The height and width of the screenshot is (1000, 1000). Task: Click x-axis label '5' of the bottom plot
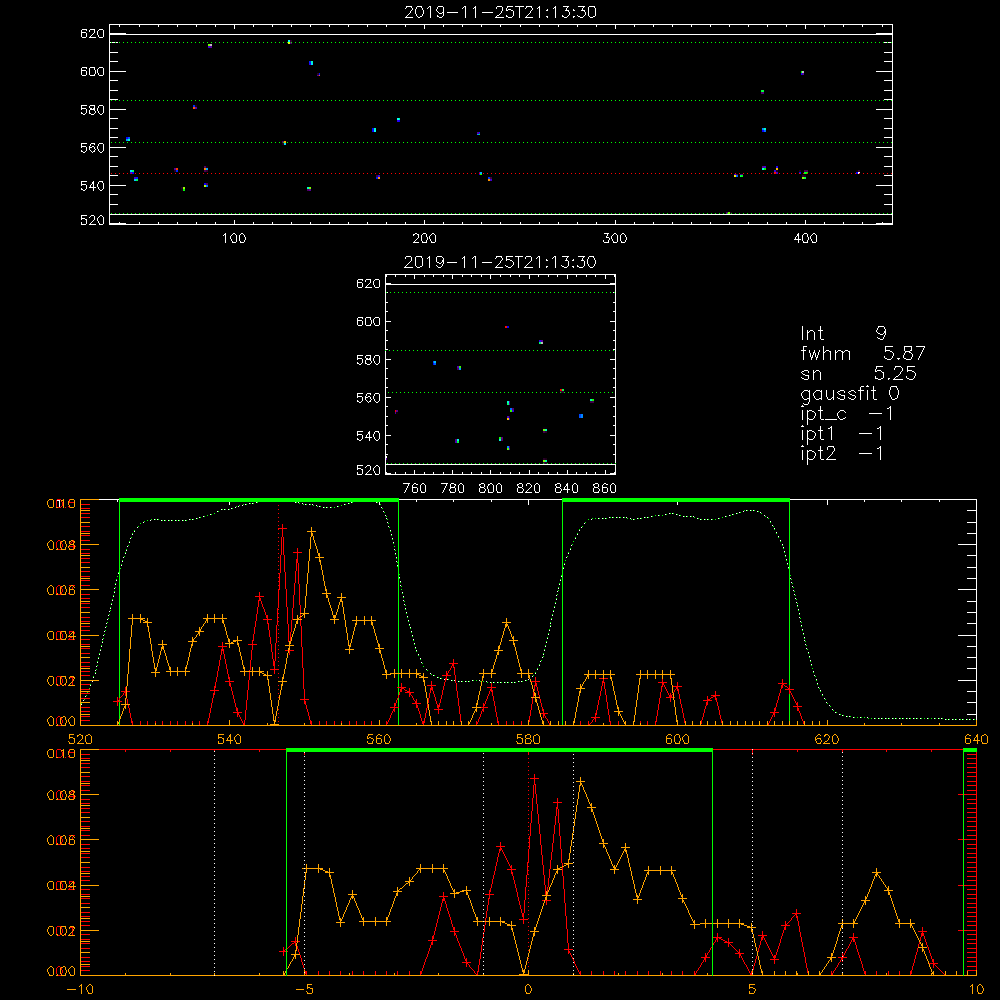(752, 989)
